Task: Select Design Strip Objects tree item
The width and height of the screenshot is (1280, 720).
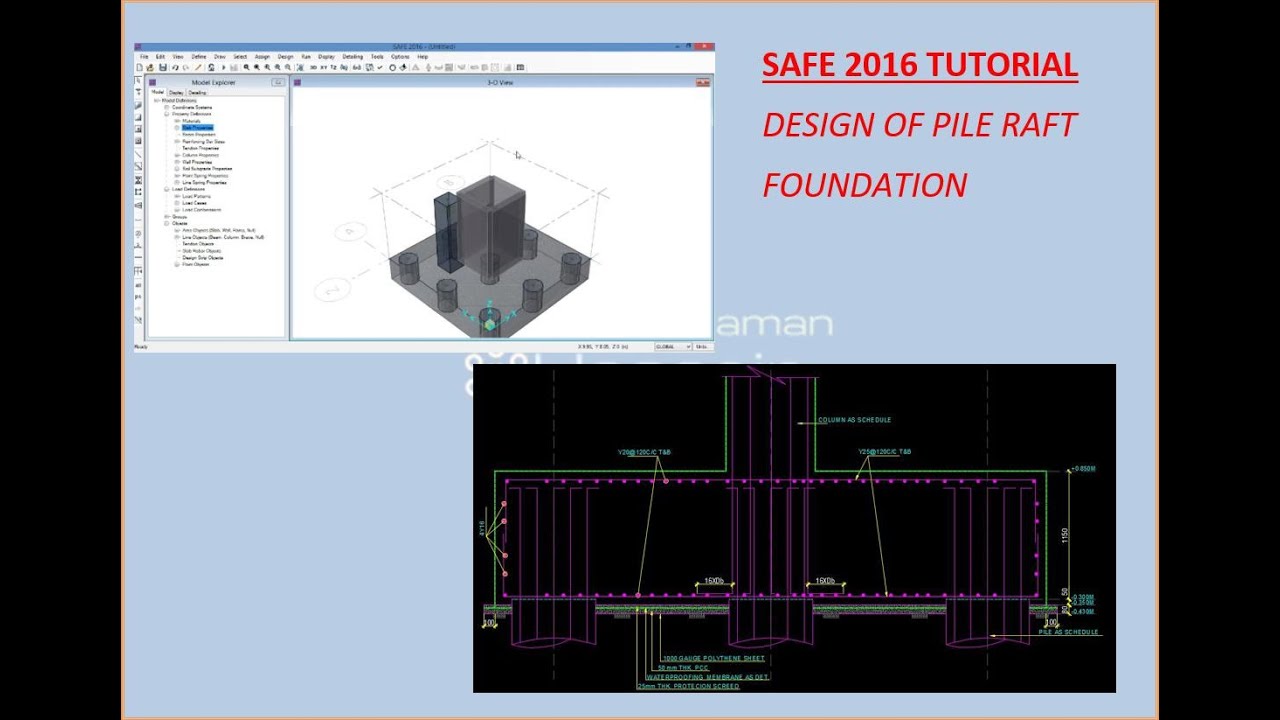Action: tap(202, 257)
